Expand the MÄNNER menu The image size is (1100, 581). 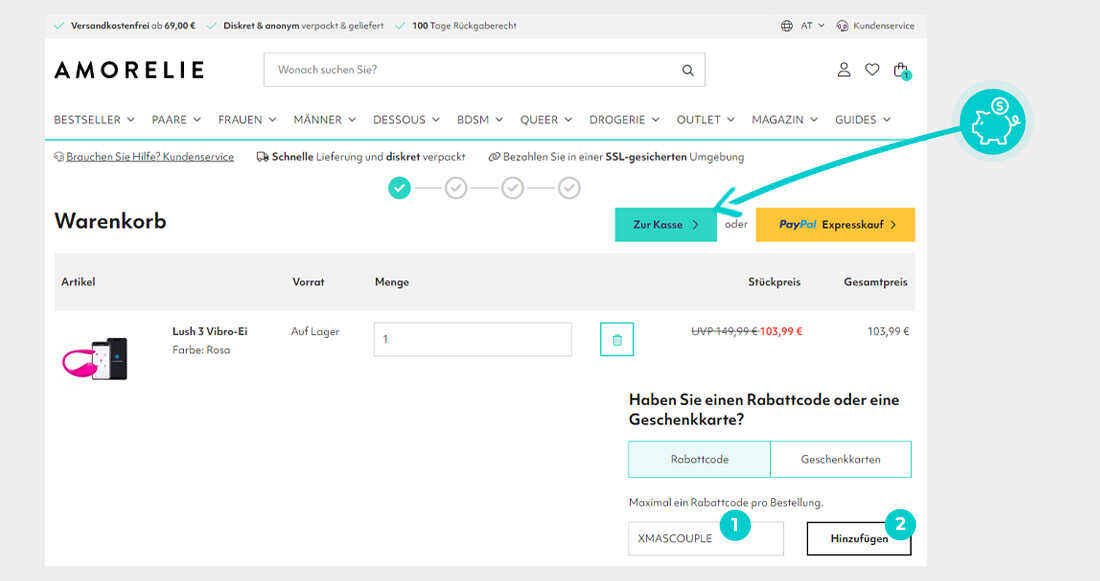(325, 120)
